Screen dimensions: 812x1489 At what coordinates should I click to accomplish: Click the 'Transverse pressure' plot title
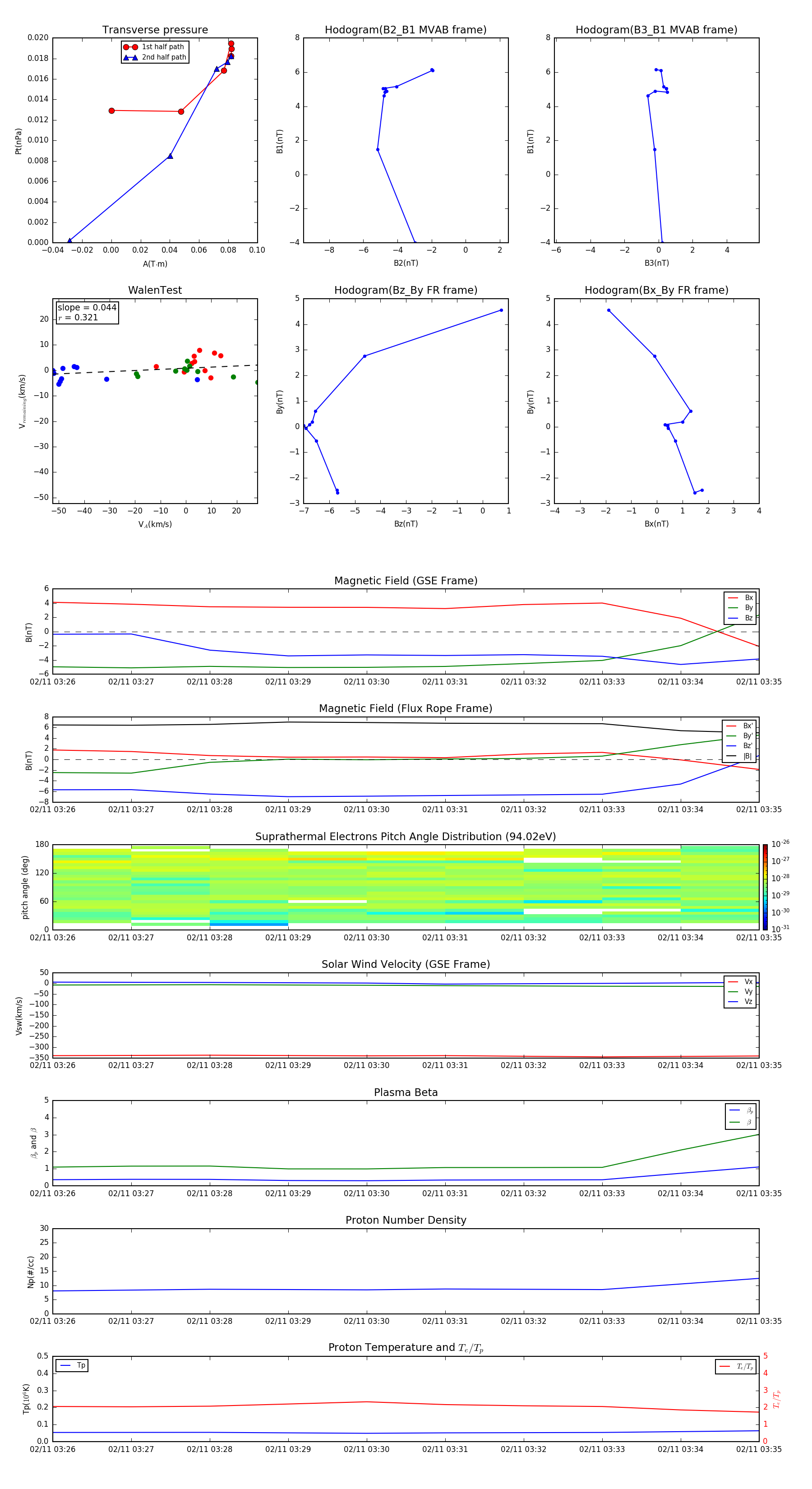coord(155,30)
